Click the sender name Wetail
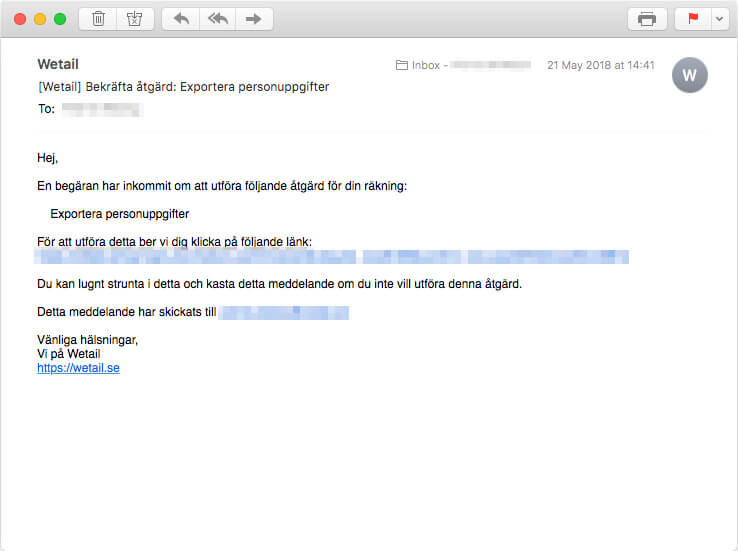 tap(58, 65)
